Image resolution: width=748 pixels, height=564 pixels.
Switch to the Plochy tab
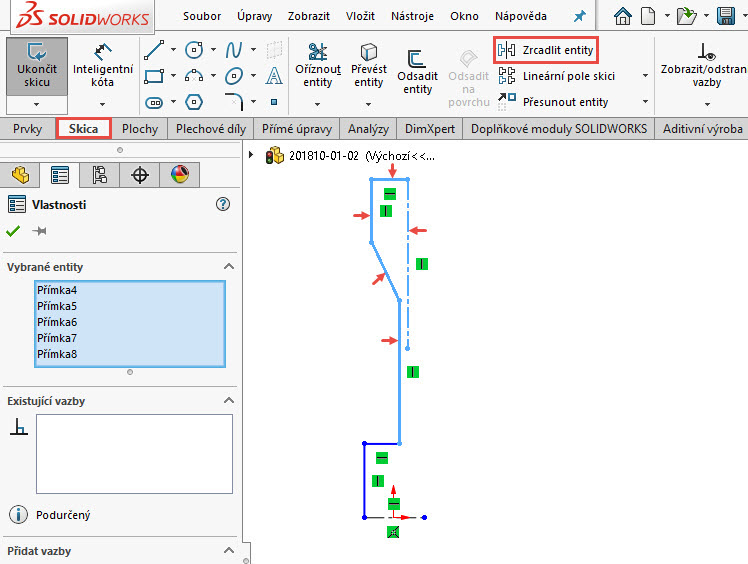140,129
